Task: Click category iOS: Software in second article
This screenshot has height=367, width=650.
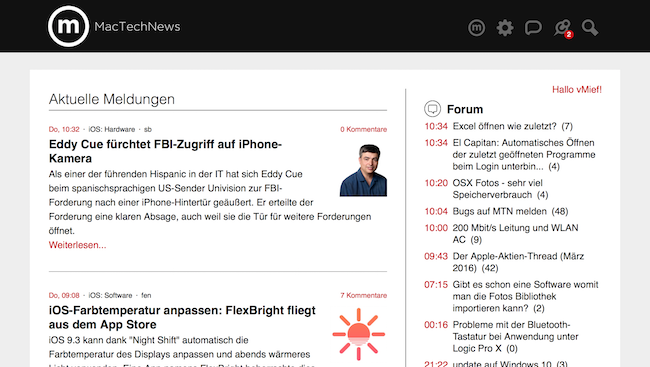Action: coord(110,295)
